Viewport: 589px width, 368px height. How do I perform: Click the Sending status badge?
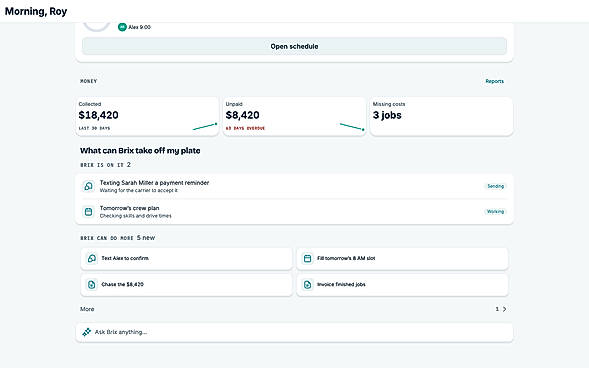point(495,186)
